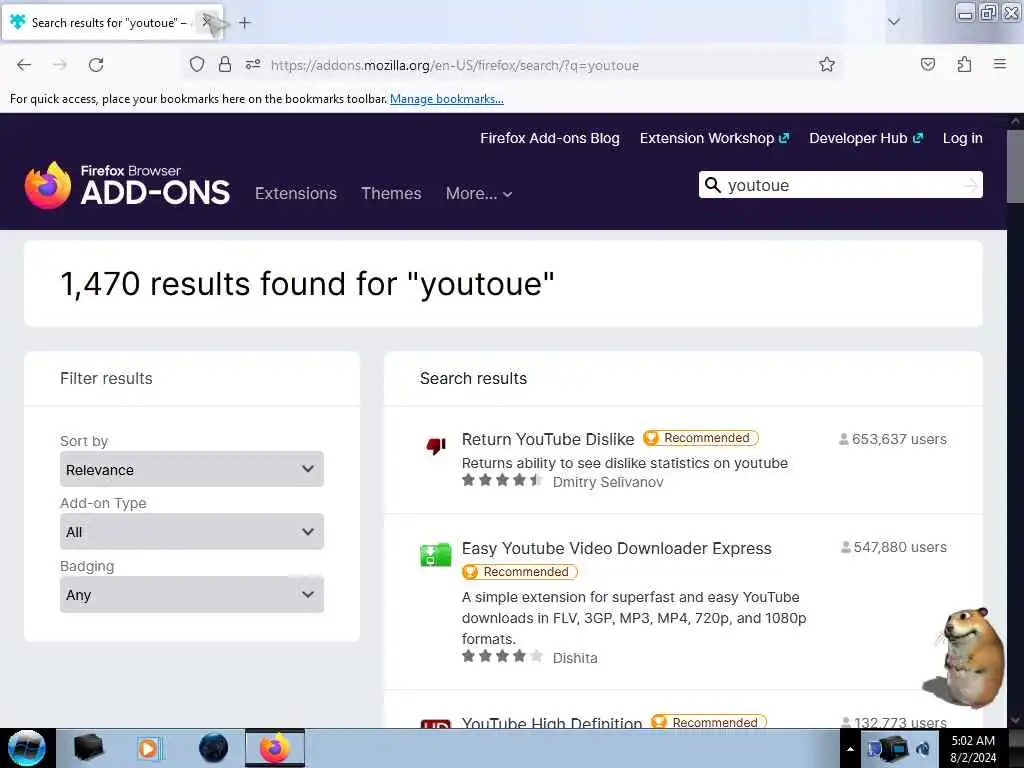
Task: Click the site security padlock icon
Action: pos(225,64)
